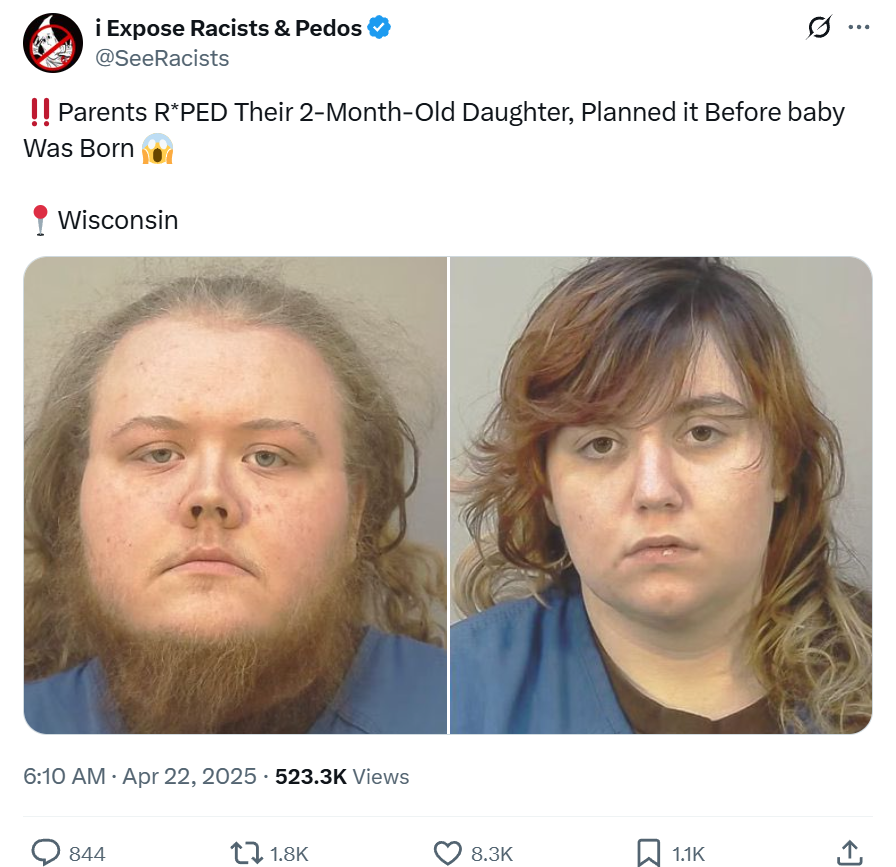Image resolution: width=896 pixels, height=867 pixels.
Task: Click the repost arrows icon
Action: pyautogui.click(x=246, y=853)
